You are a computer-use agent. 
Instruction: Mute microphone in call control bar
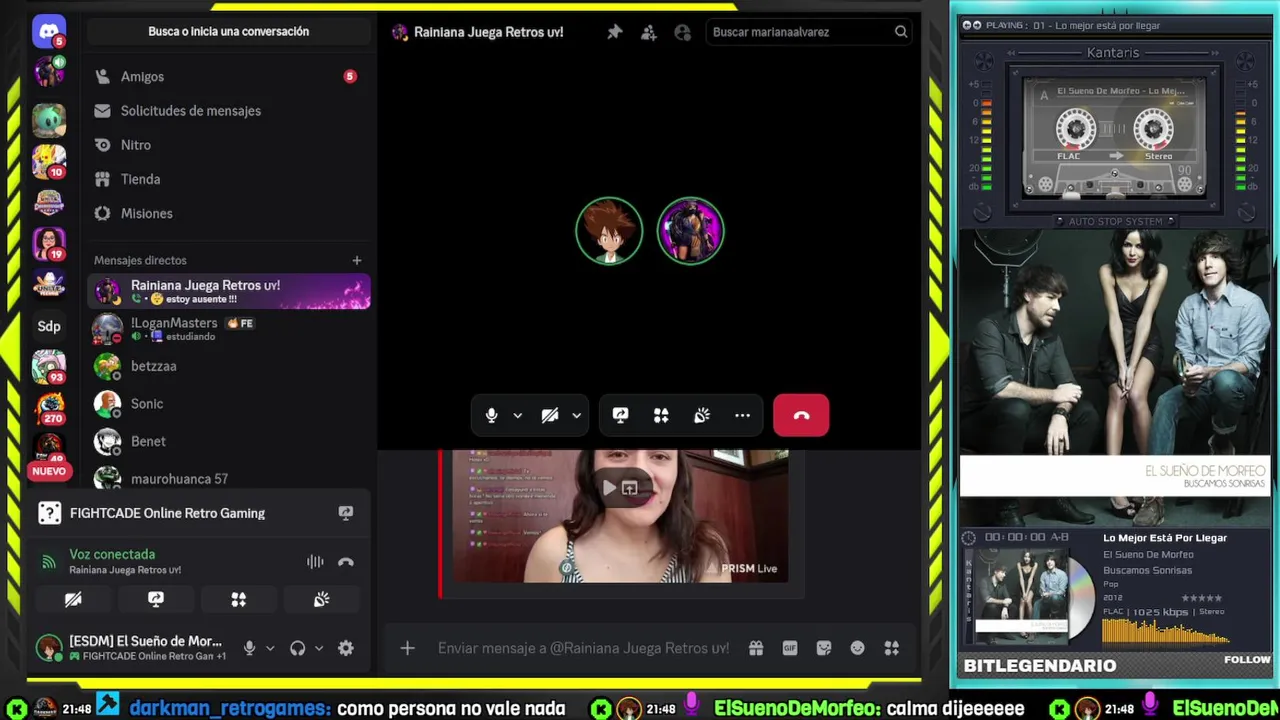pyautogui.click(x=491, y=415)
